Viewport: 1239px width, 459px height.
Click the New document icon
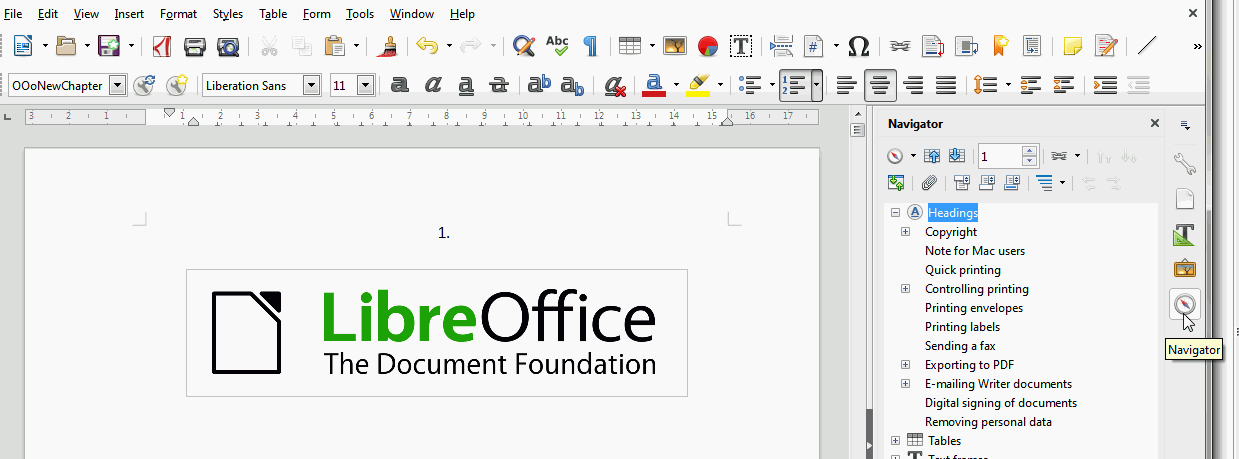click(23, 46)
